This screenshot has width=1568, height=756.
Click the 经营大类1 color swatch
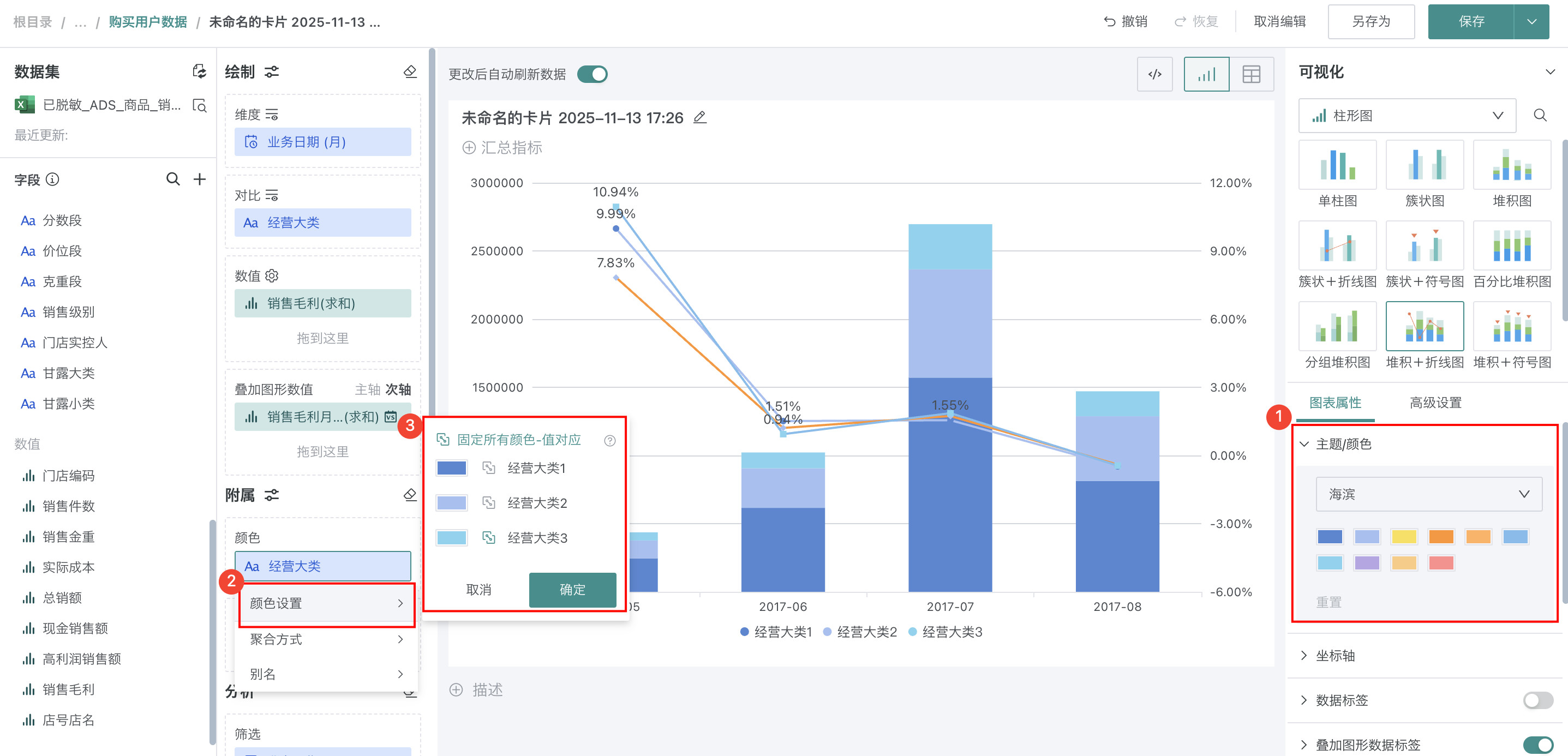(451, 467)
